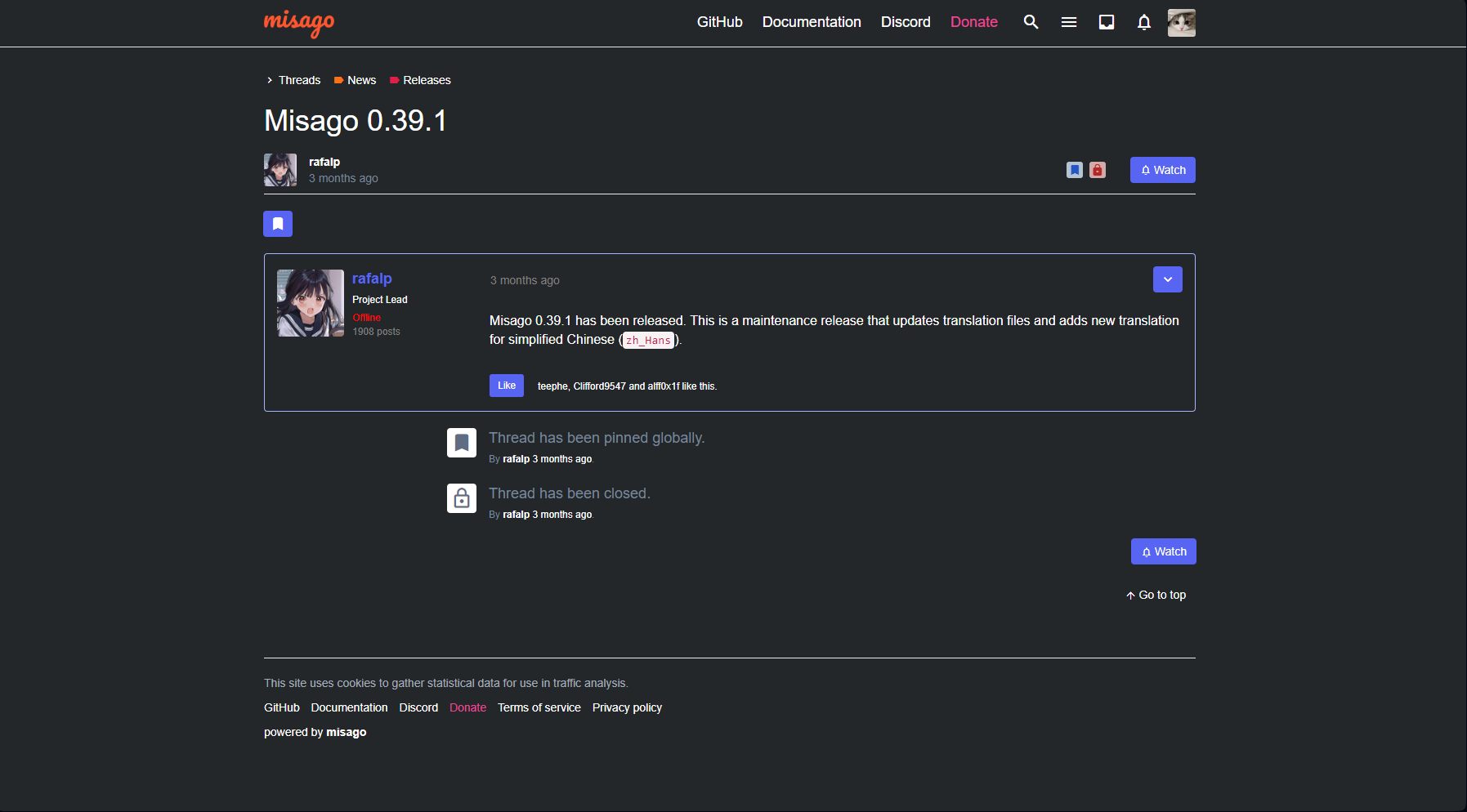Toggle Like on rafalp's post
The height and width of the screenshot is (812, 1467).
506,386
